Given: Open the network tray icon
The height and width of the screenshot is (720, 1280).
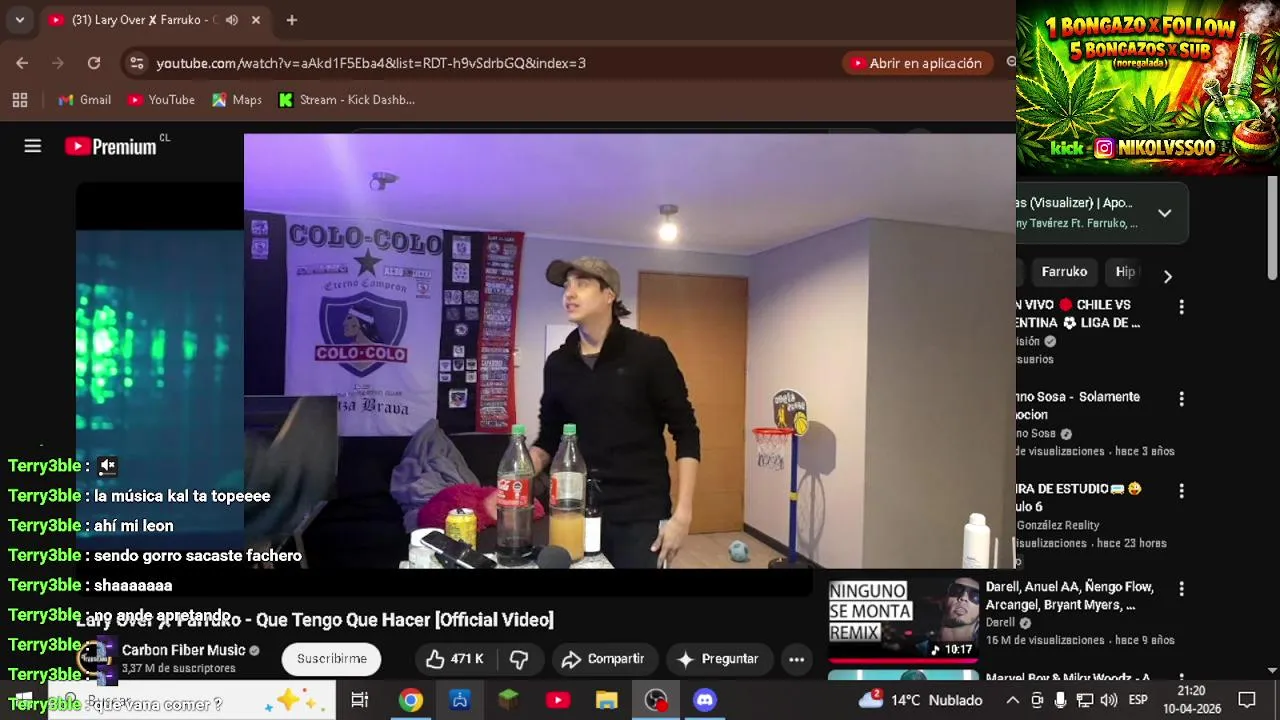Looking at the screenshot, I should pyautogui.click(x=1084, y=700).
